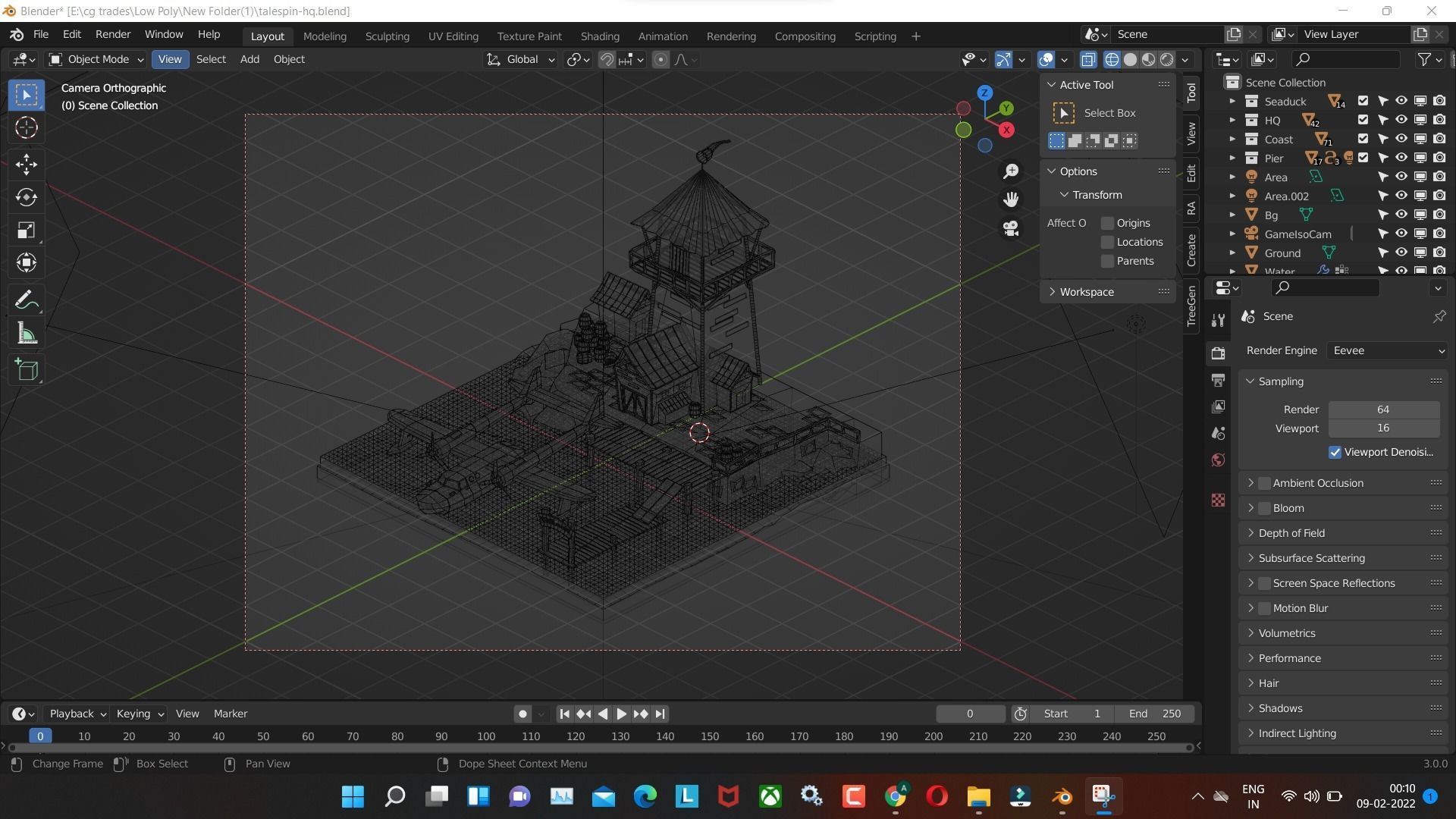The height and width of the screenshot is (819, 1456).
Task: Open the Object Mode dropdown
Action: click(96, 59)
